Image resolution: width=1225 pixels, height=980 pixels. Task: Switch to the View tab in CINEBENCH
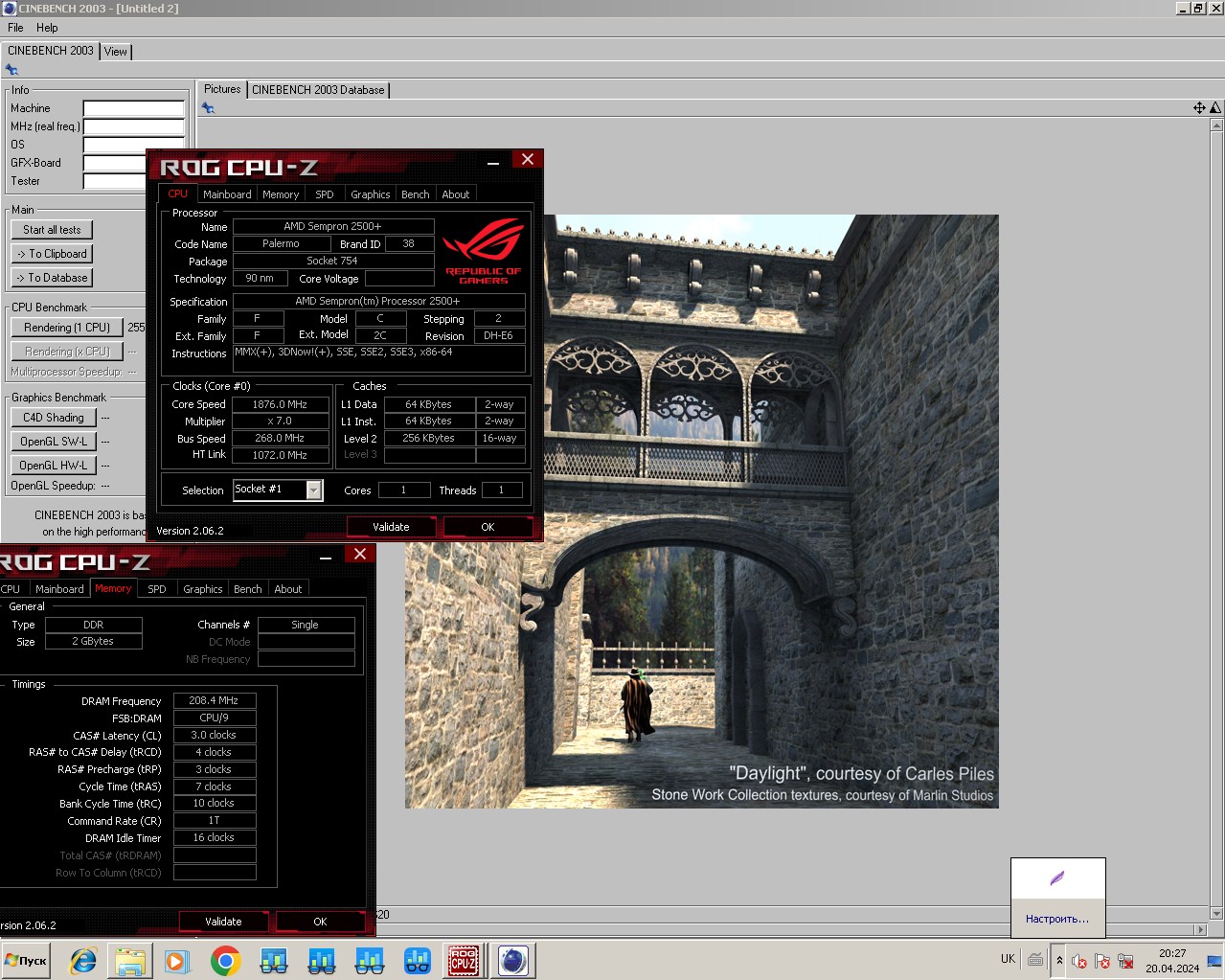116,52
